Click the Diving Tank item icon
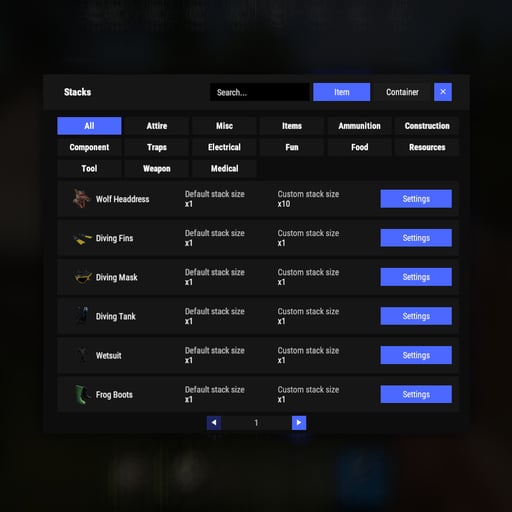 82,315
